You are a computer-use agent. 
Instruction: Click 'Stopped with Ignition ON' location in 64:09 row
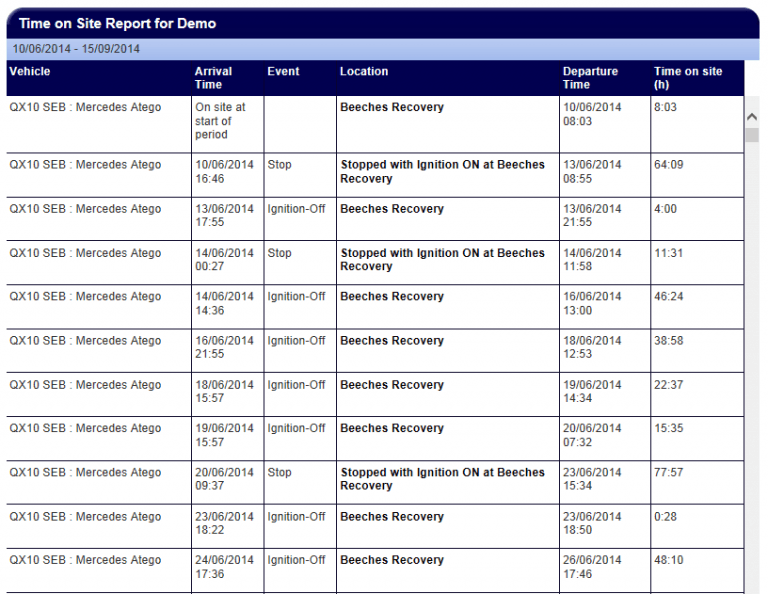[x=442, y=171]
